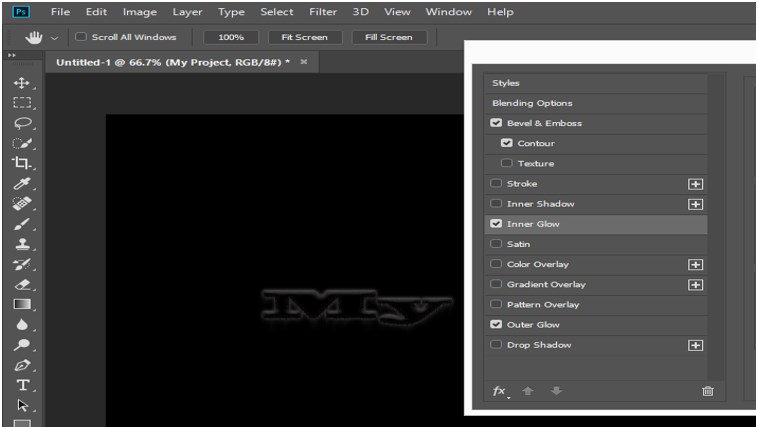
Task: Select the Rectangular Marquee tool
Action: [22, 103]
